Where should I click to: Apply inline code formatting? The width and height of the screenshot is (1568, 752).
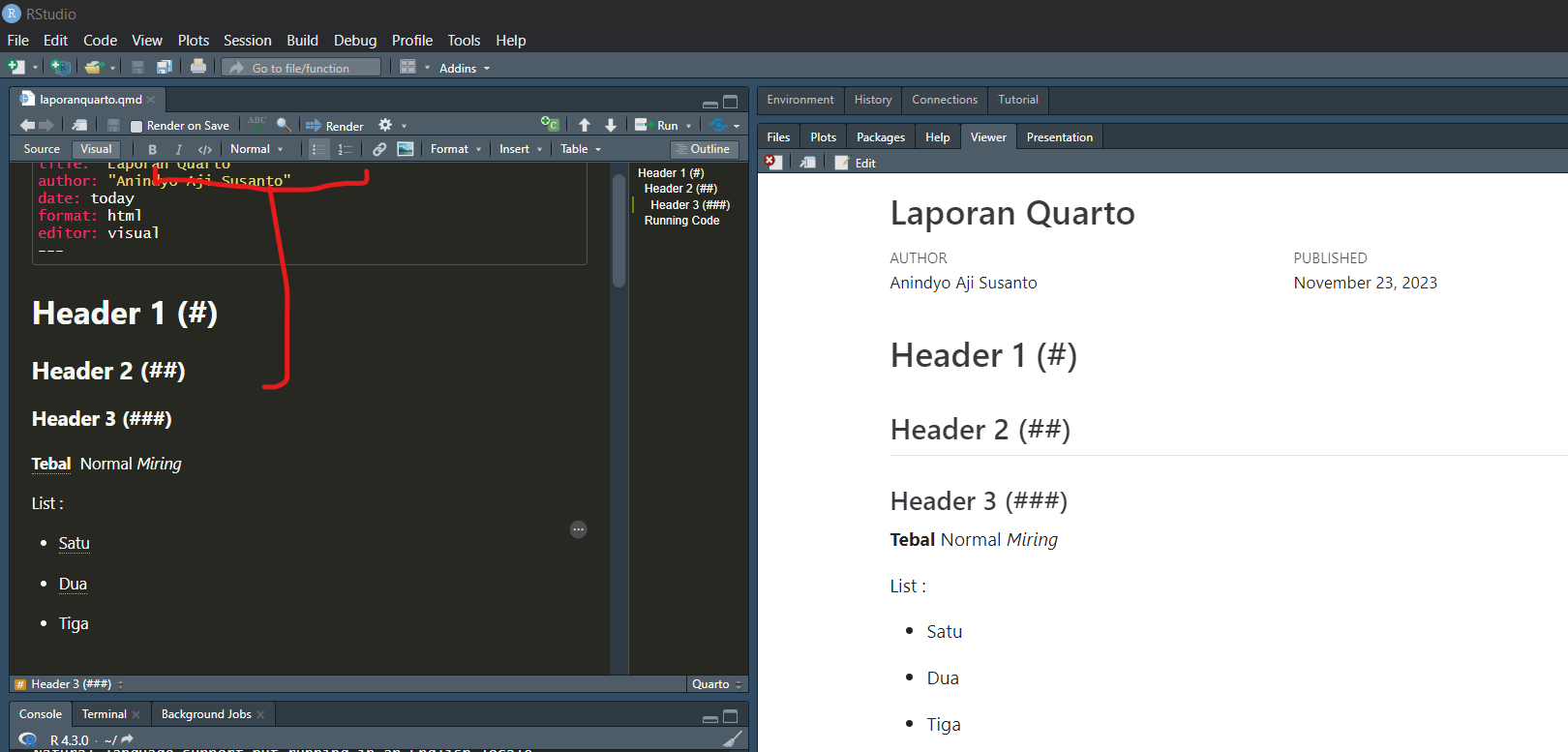click(204, 149)
